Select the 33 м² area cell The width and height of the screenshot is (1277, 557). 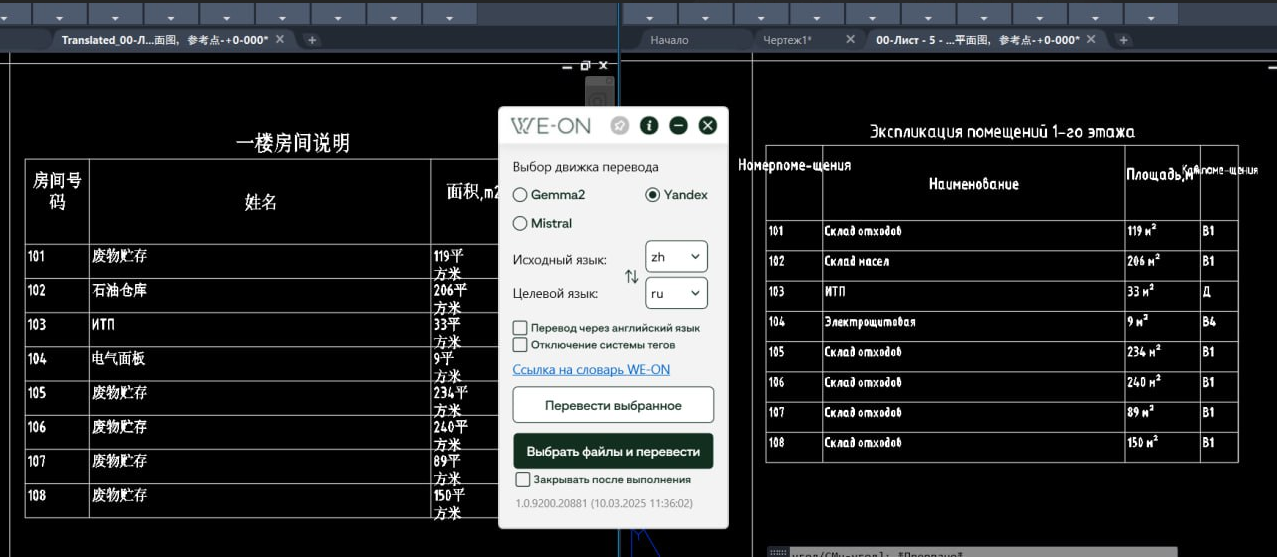[x=1140, y=292]
